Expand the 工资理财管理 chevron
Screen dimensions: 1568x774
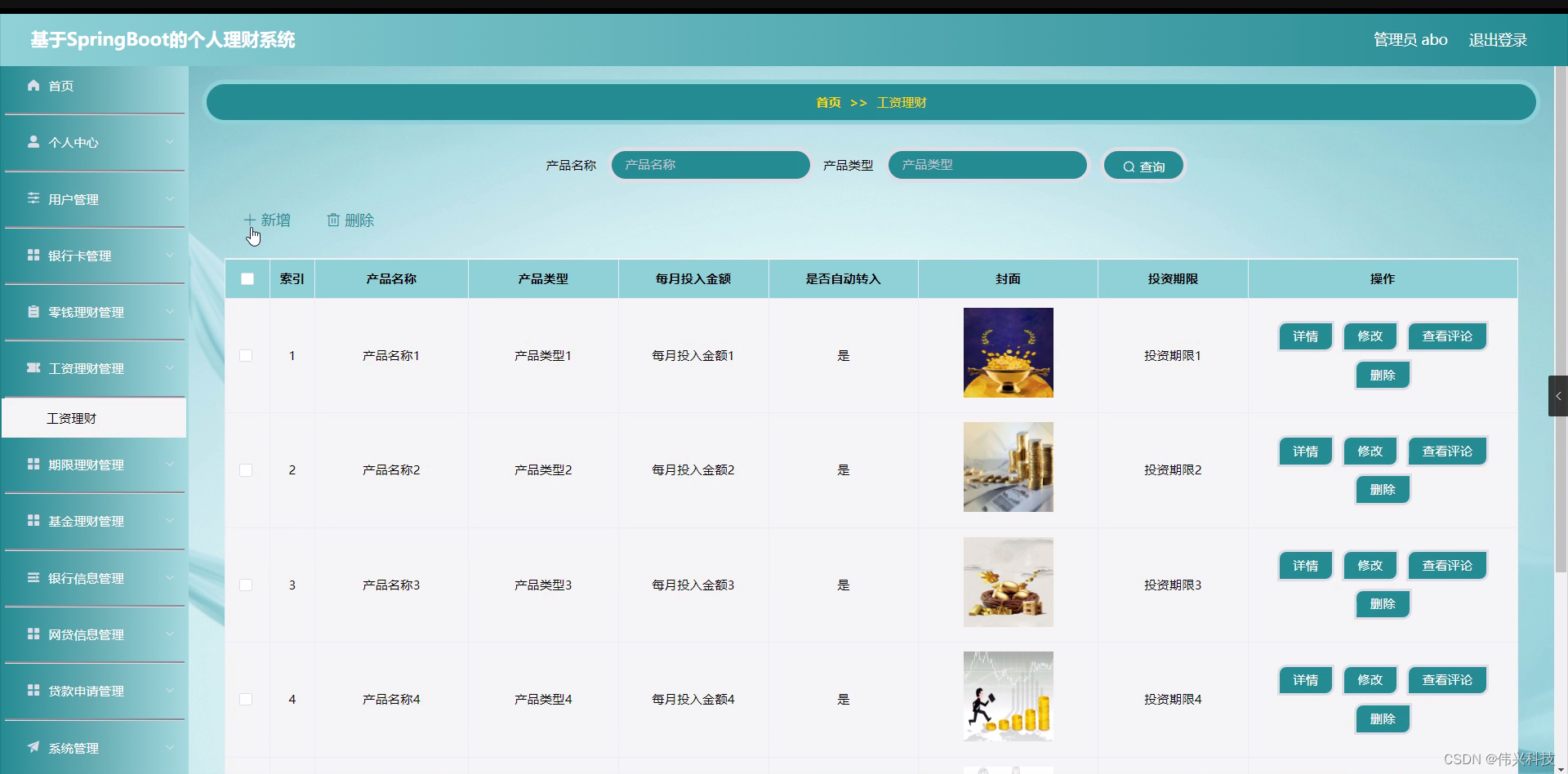171,368
